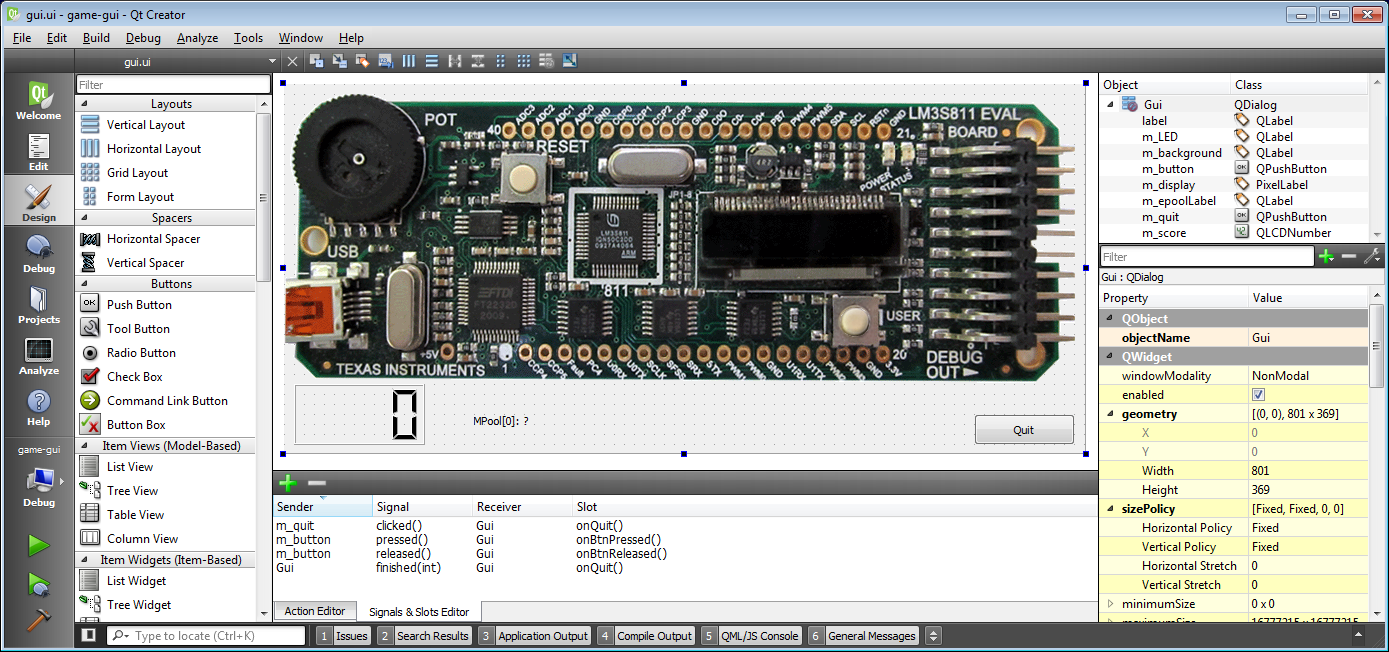Apply Lay Out in a Grid

click(x=524, y=61)
